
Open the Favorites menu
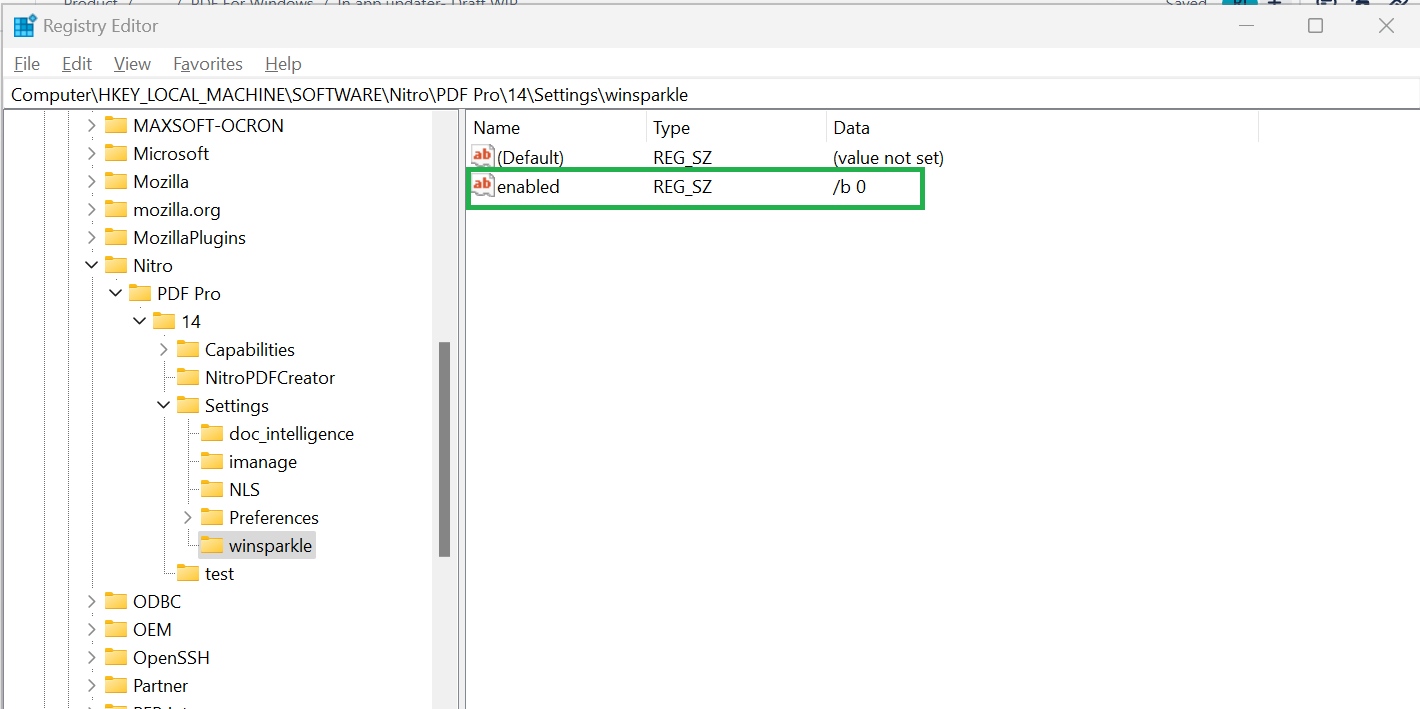point(207,64)
